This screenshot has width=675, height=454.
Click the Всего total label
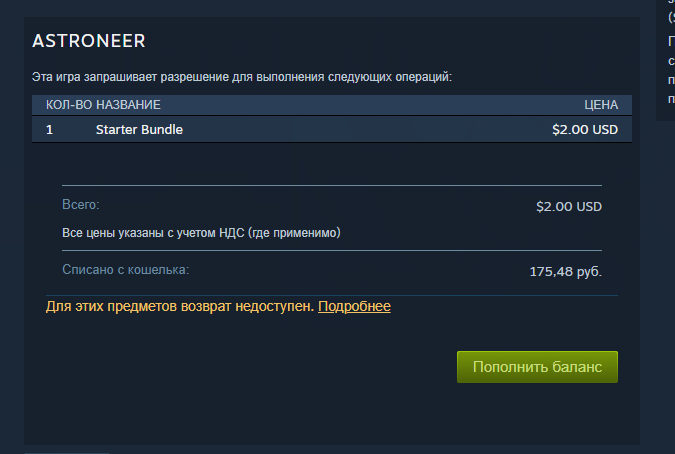(x=81, y=204)
